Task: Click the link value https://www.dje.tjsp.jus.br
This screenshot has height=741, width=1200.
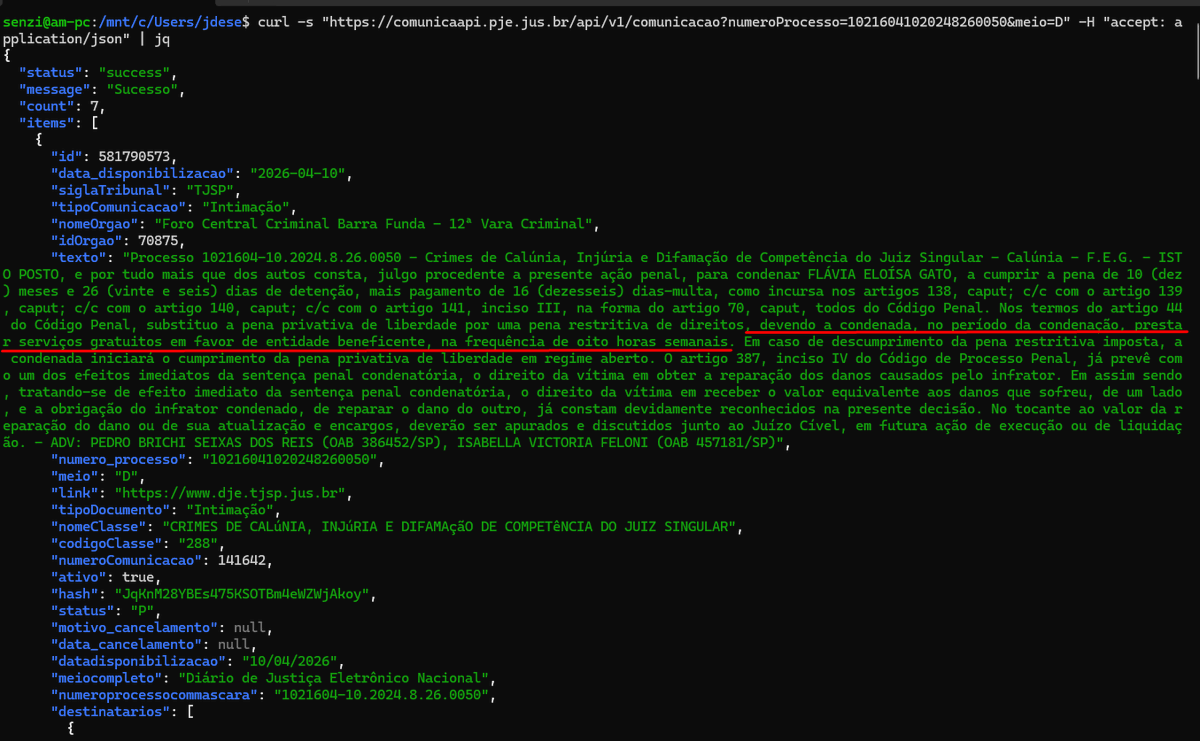Action: click(x=232, y=494)
